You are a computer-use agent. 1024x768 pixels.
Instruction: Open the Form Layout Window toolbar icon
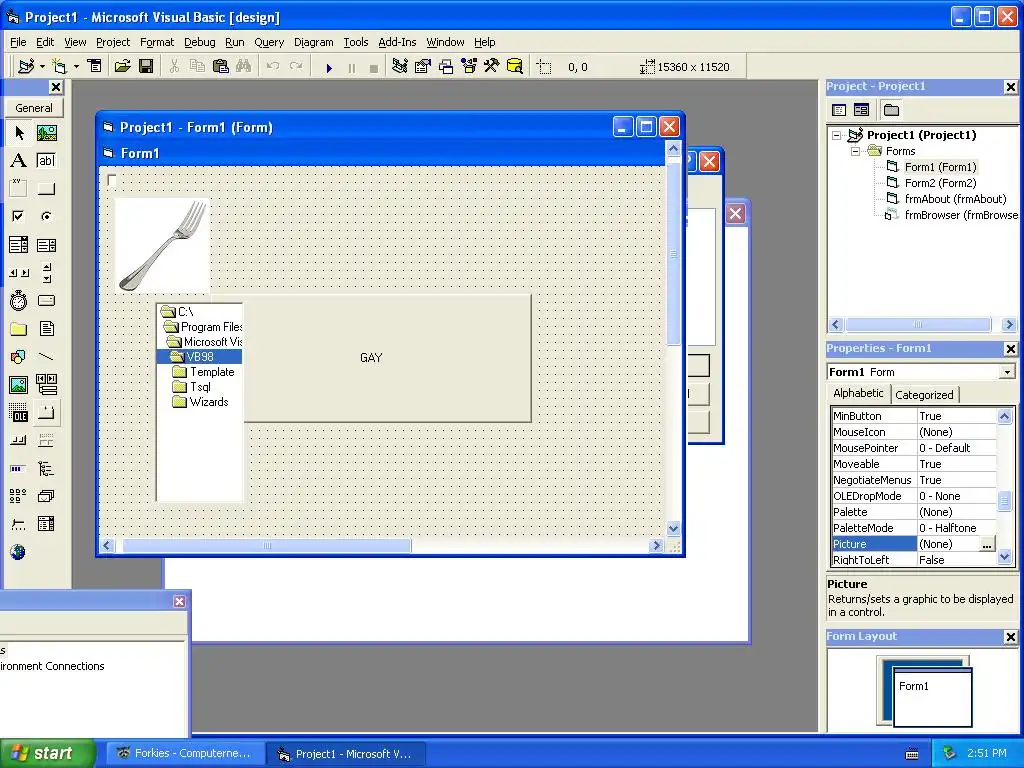[x=446, y=67]
